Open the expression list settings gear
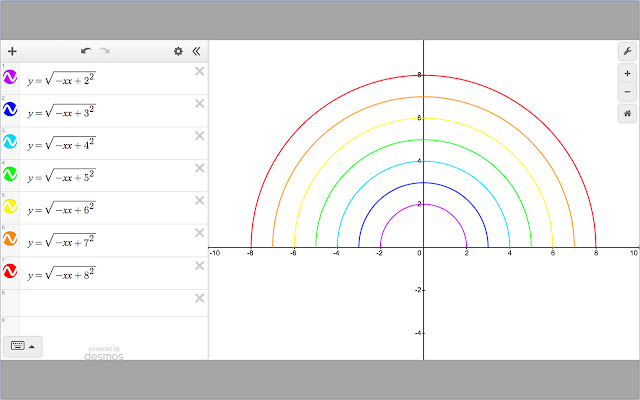Screen dimensions: 640x400 pyautogui.click(x=178, y=51)
